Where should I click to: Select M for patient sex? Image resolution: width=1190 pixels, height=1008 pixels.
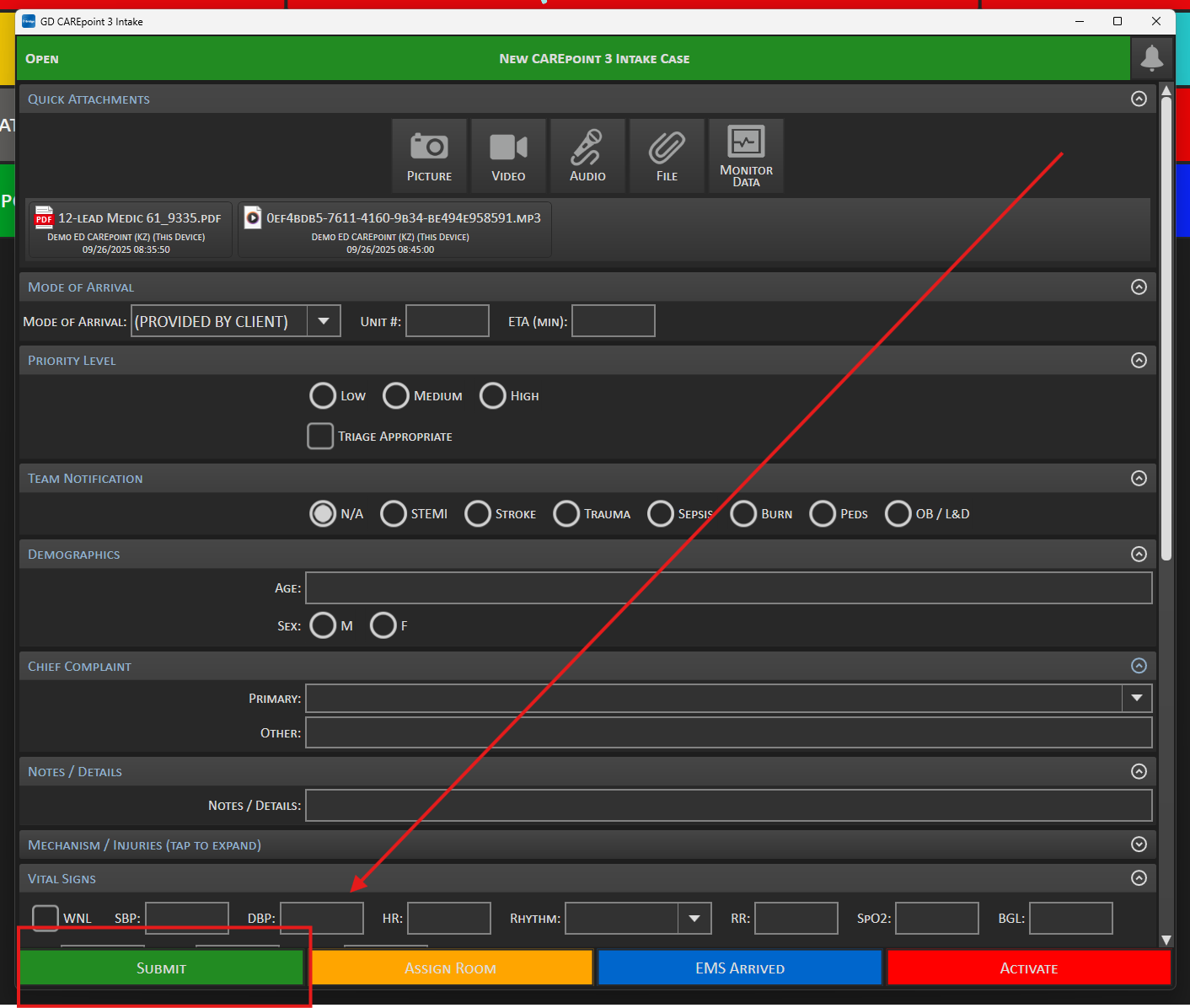coord(323,625)
